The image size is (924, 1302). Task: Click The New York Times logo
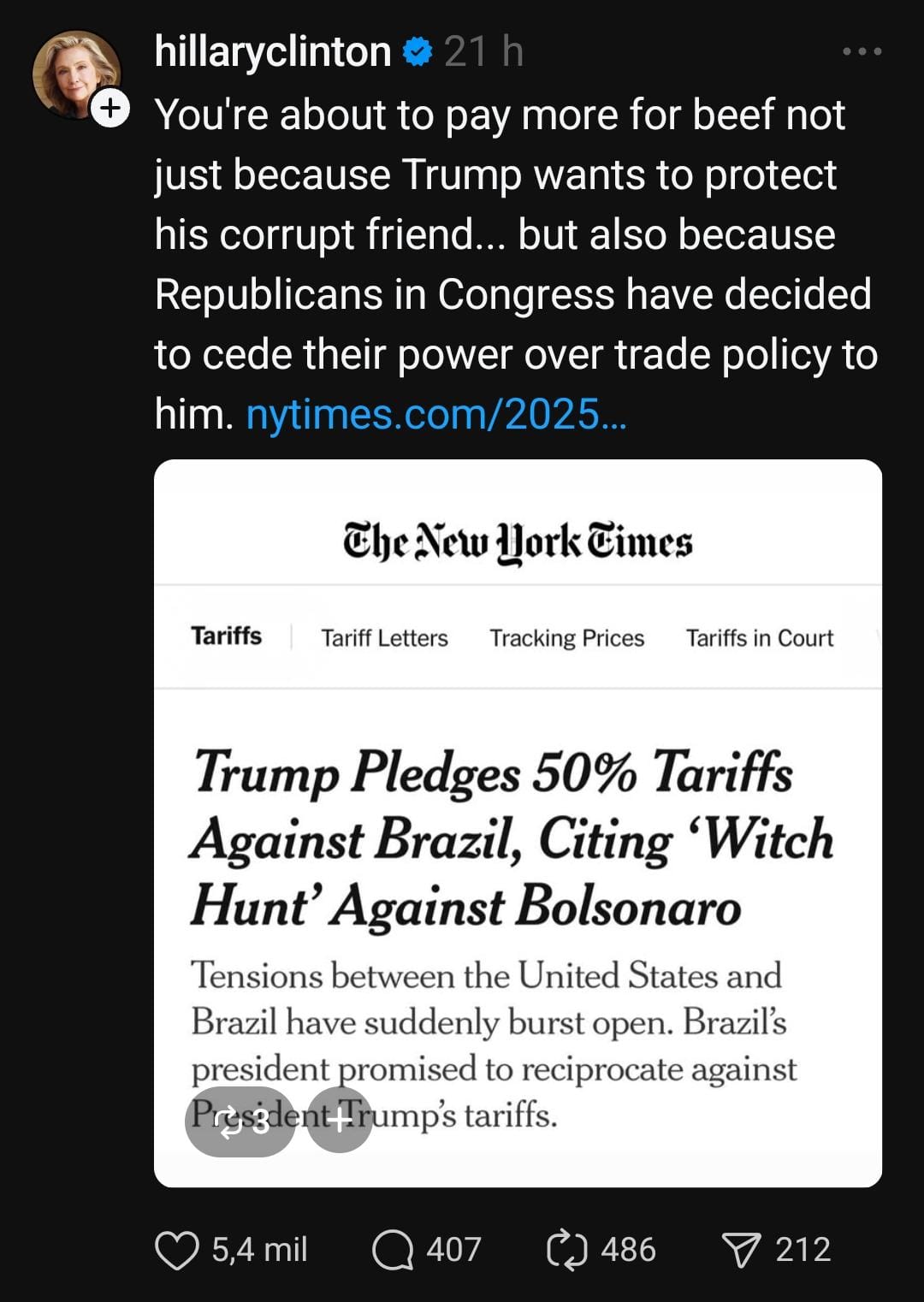[518, 542]
